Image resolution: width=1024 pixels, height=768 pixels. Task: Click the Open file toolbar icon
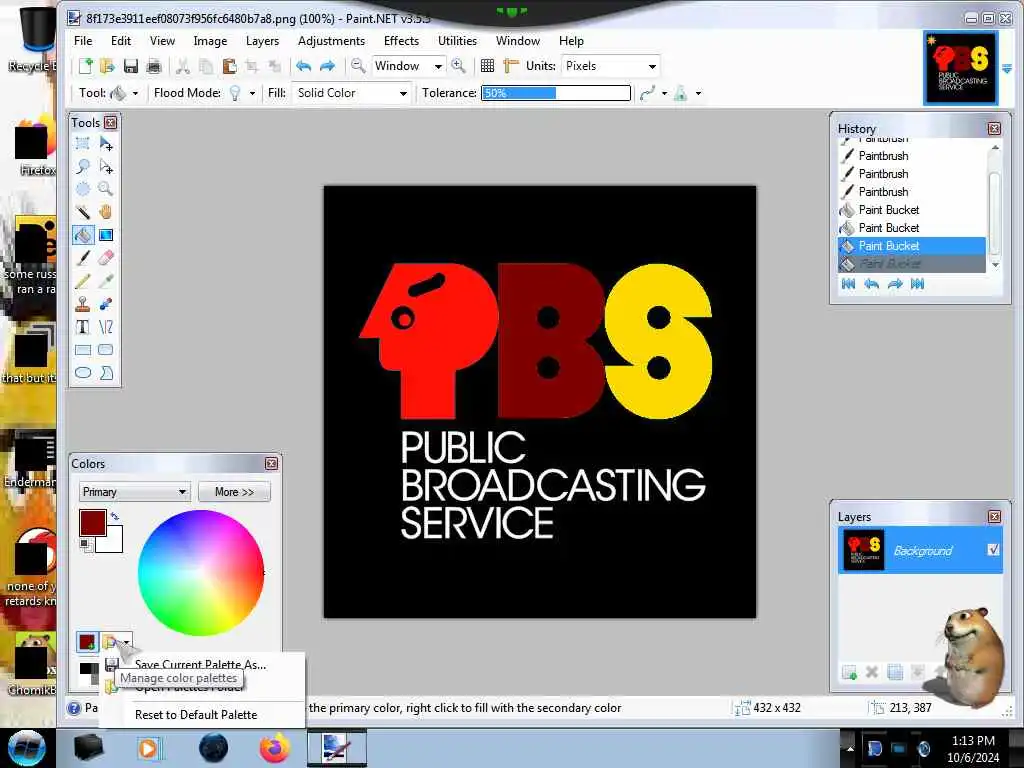point(107,66)
